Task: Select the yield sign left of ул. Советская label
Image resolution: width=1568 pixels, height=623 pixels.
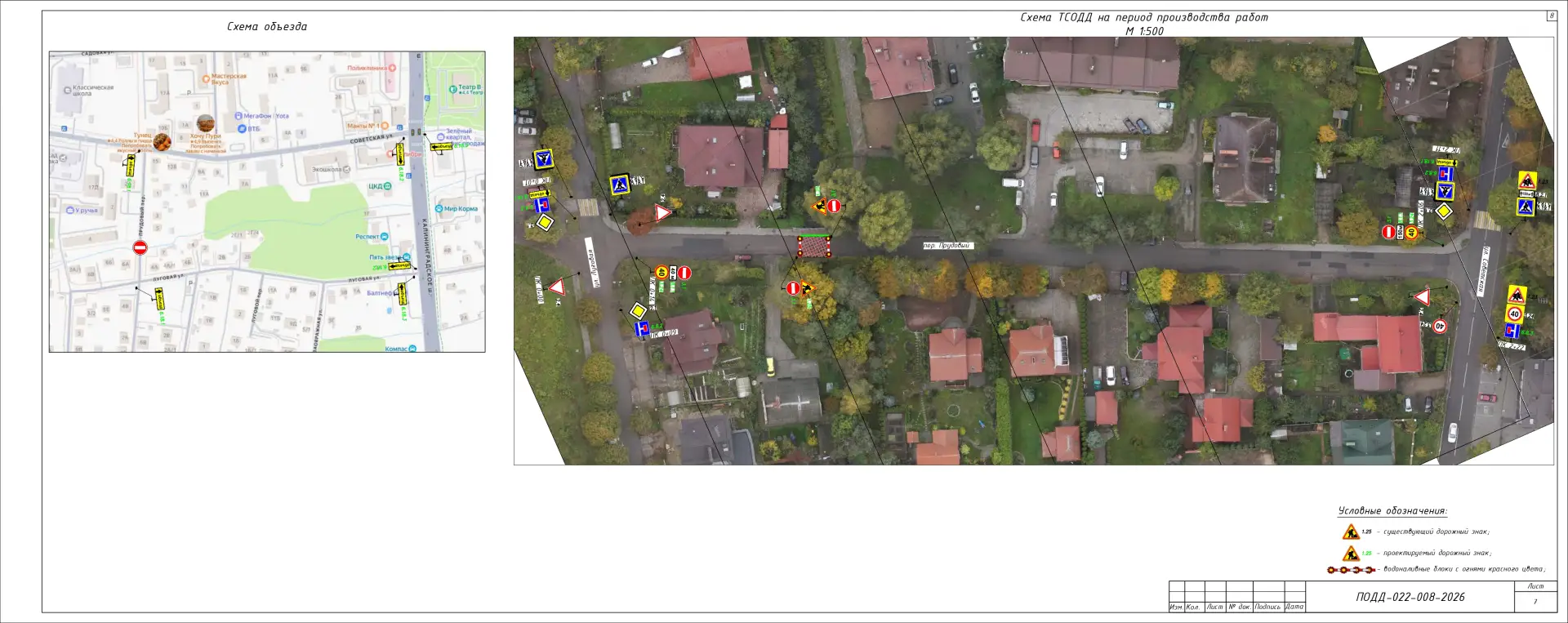Action: pyautogui.click(x=1422, y=297)
